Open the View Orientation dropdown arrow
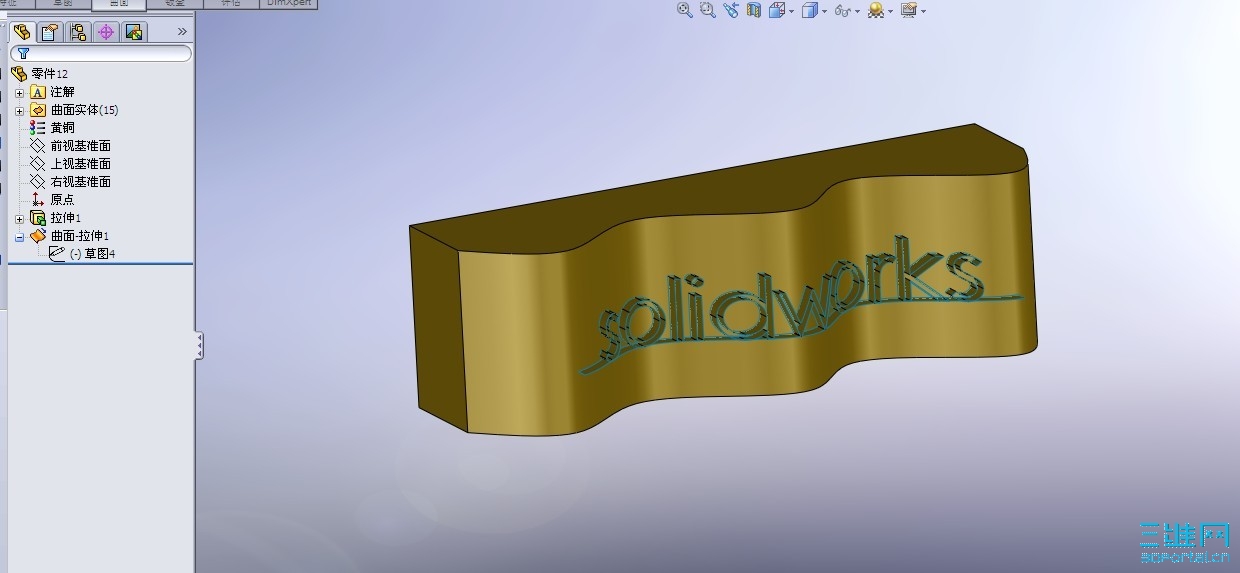 [x=791, y=11]
